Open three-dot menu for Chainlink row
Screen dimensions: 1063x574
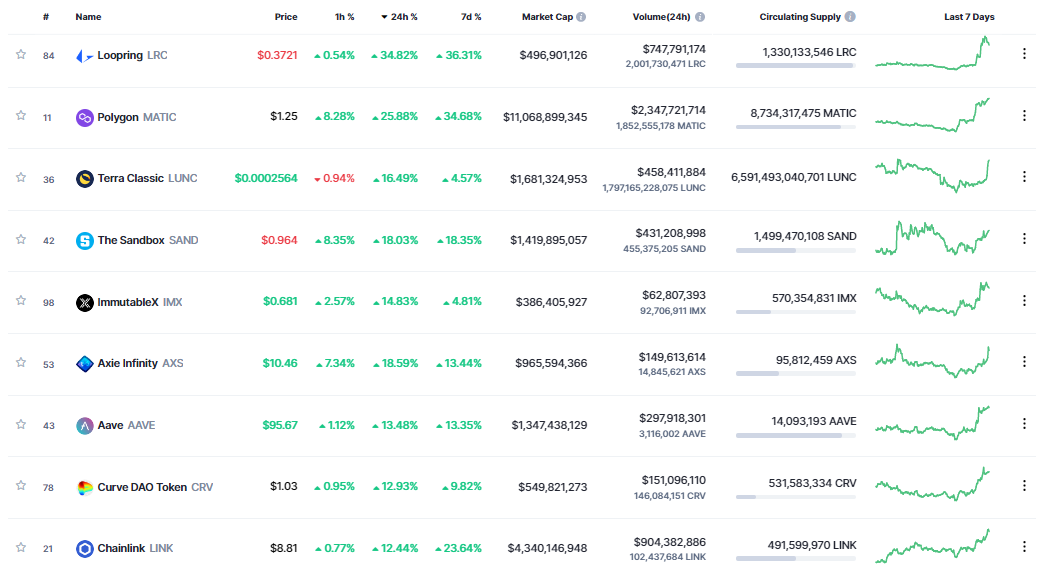point(1024,546)
